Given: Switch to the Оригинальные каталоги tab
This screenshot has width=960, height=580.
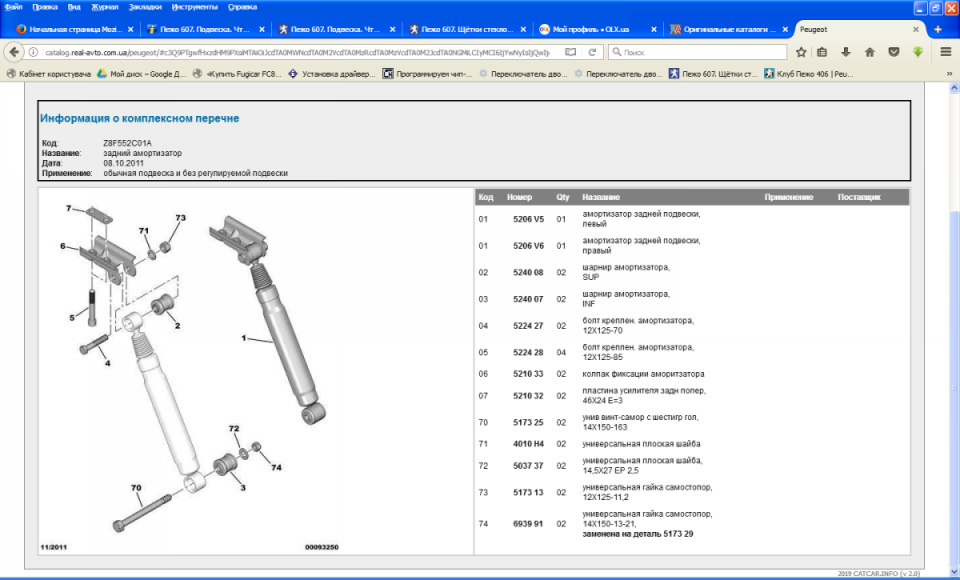Looking at the screenshot, I should (728, 29).
